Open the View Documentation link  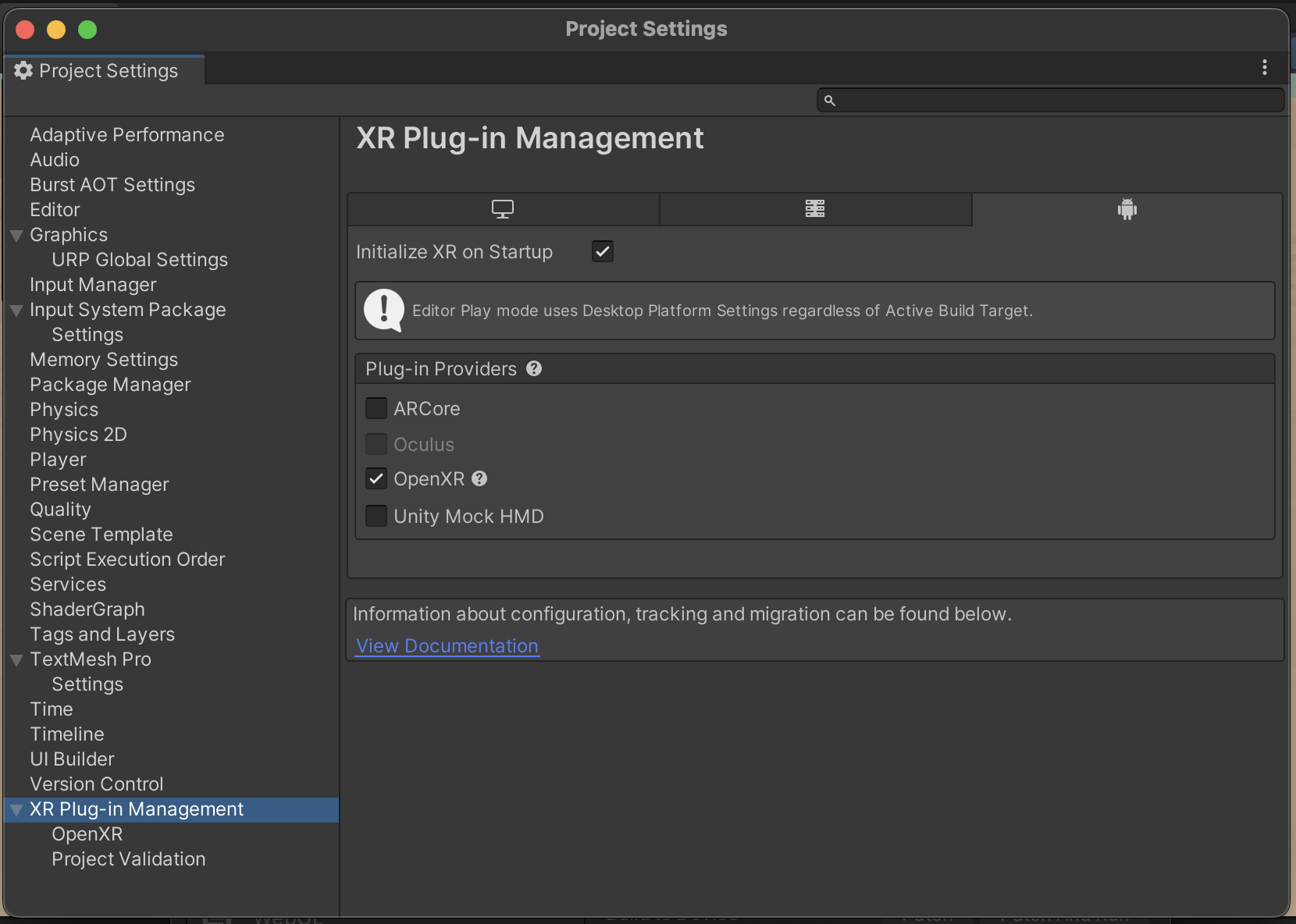point(447,646)
